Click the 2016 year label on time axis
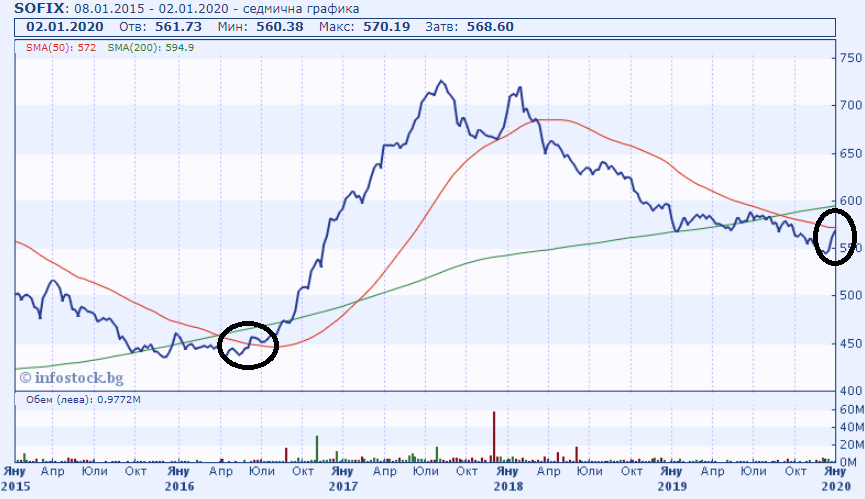The height and width of the screenshot is (499, 865). [x=179, y=486]
